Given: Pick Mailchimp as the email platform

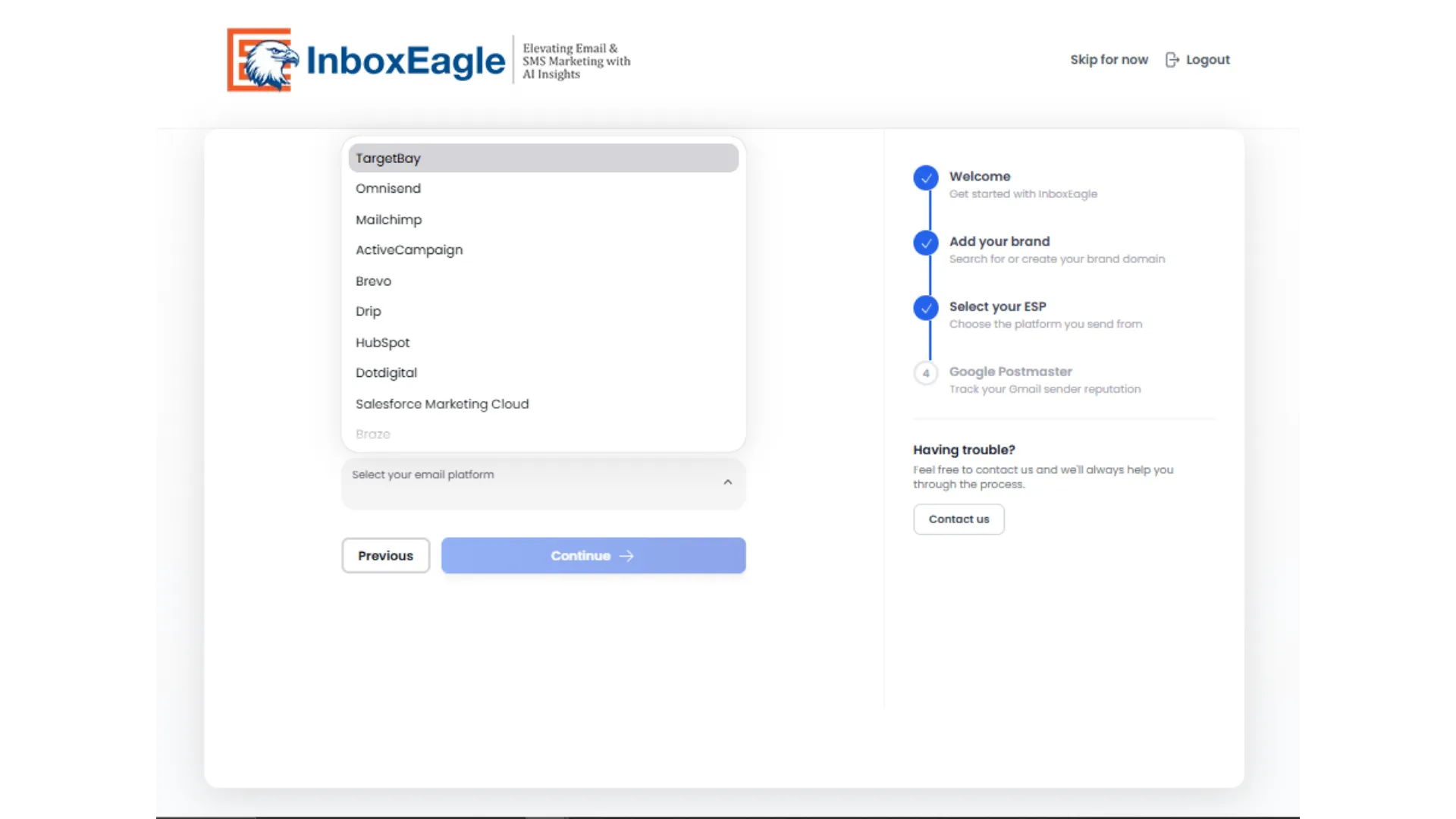Looking at the screenshot, I should pos(543,219).
